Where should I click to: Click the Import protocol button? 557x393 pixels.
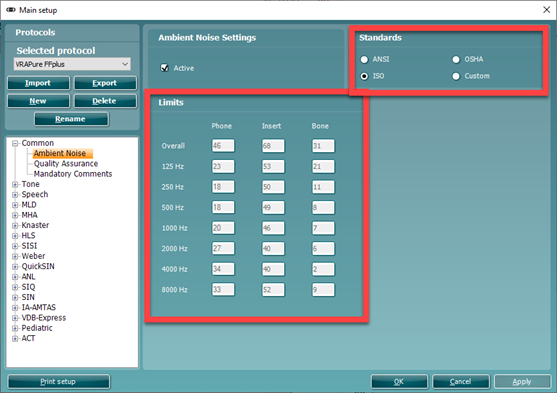click(38, 83)
